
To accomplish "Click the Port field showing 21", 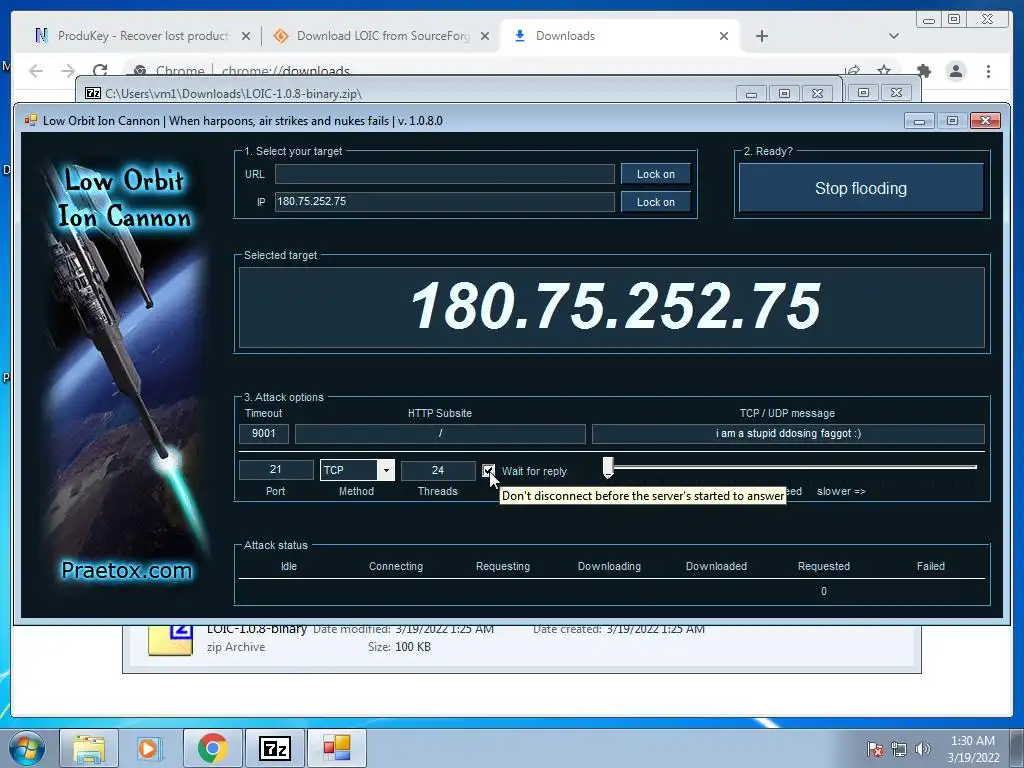I will pyautogui.click(x=276, y=470).
